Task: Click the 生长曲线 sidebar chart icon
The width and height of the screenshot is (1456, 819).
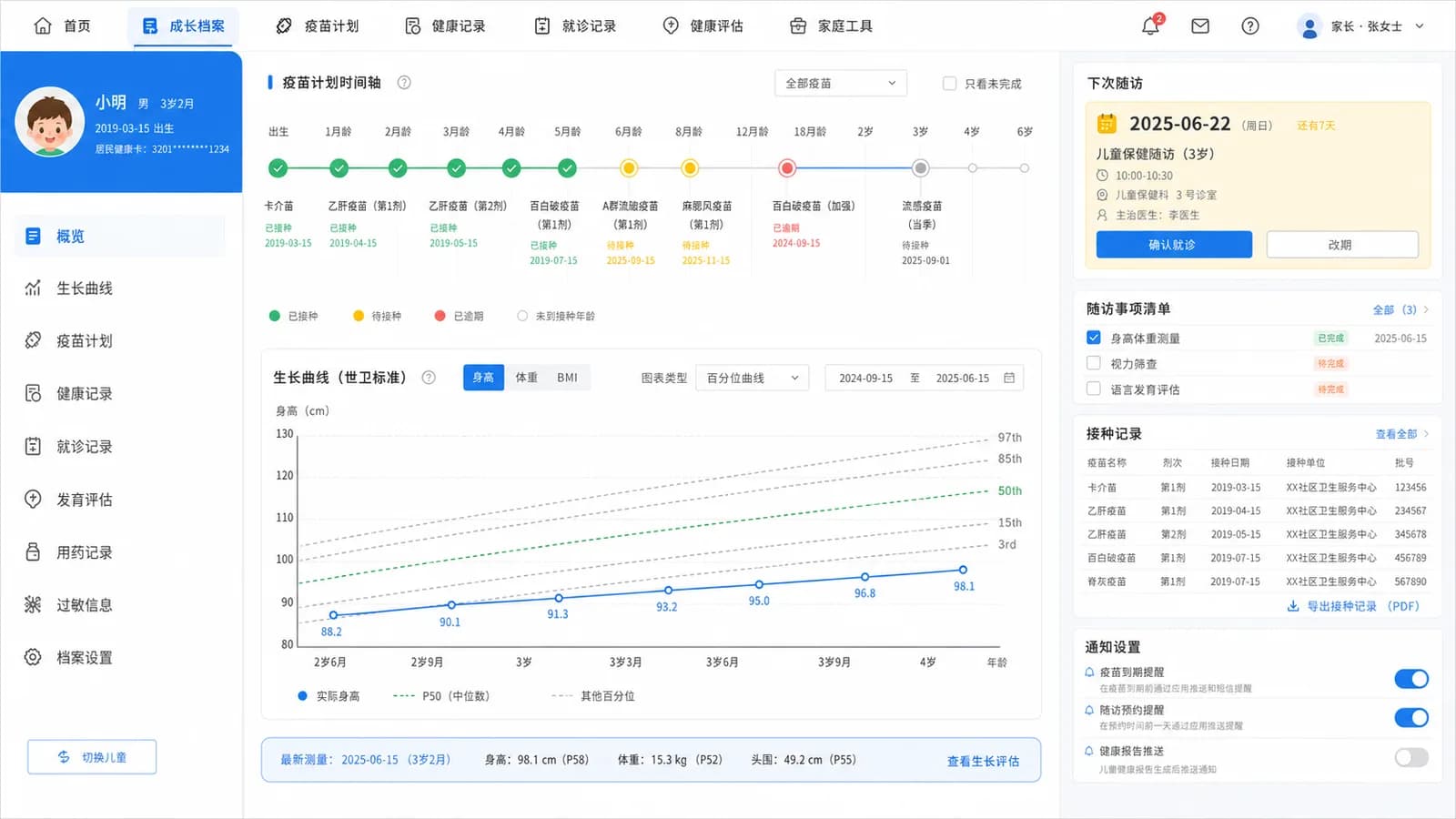Action: pos(33,288)
